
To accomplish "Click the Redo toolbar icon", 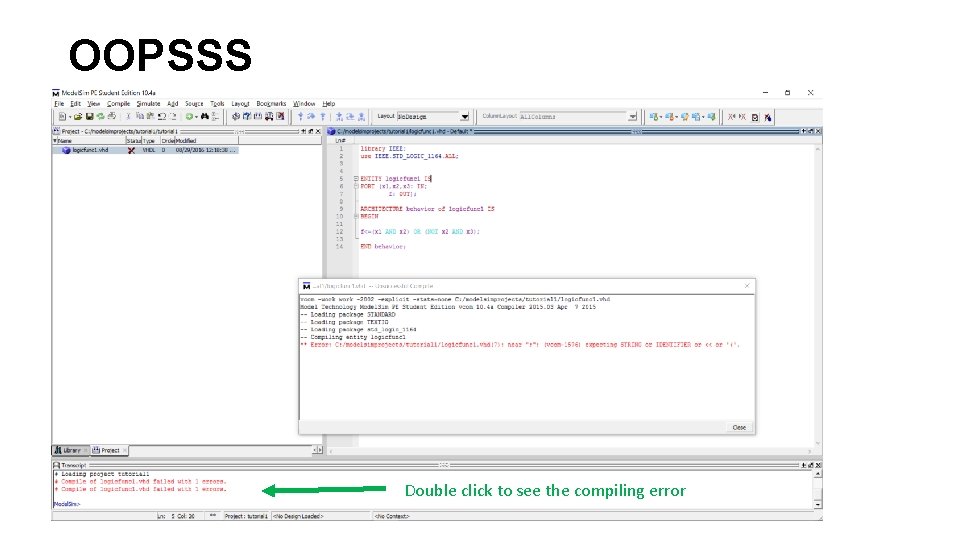I will point(173,116).
